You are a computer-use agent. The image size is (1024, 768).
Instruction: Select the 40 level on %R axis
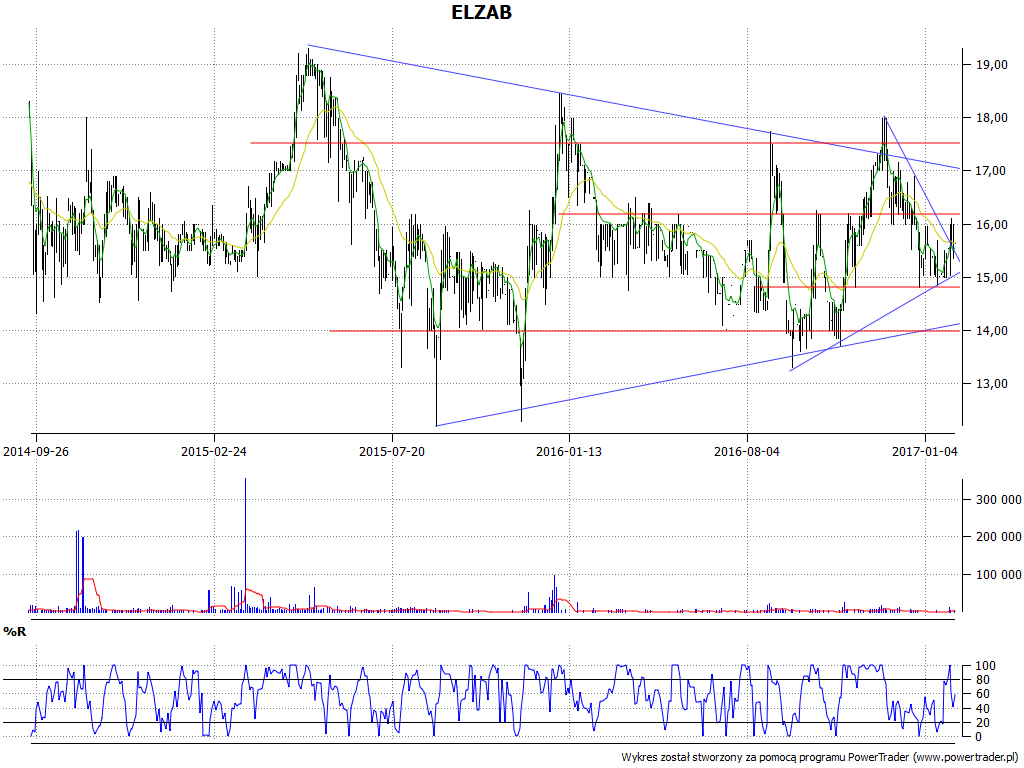point(985,709)
